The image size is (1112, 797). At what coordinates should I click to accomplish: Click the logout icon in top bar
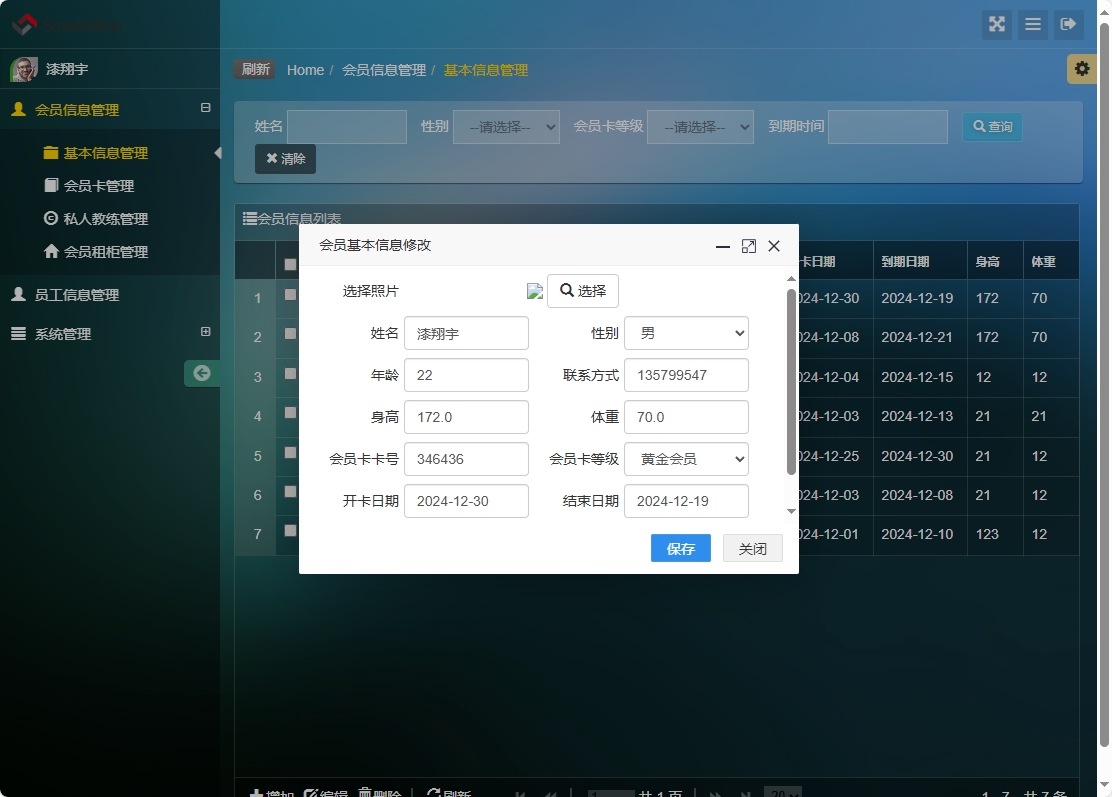(x=1069, y=24)
